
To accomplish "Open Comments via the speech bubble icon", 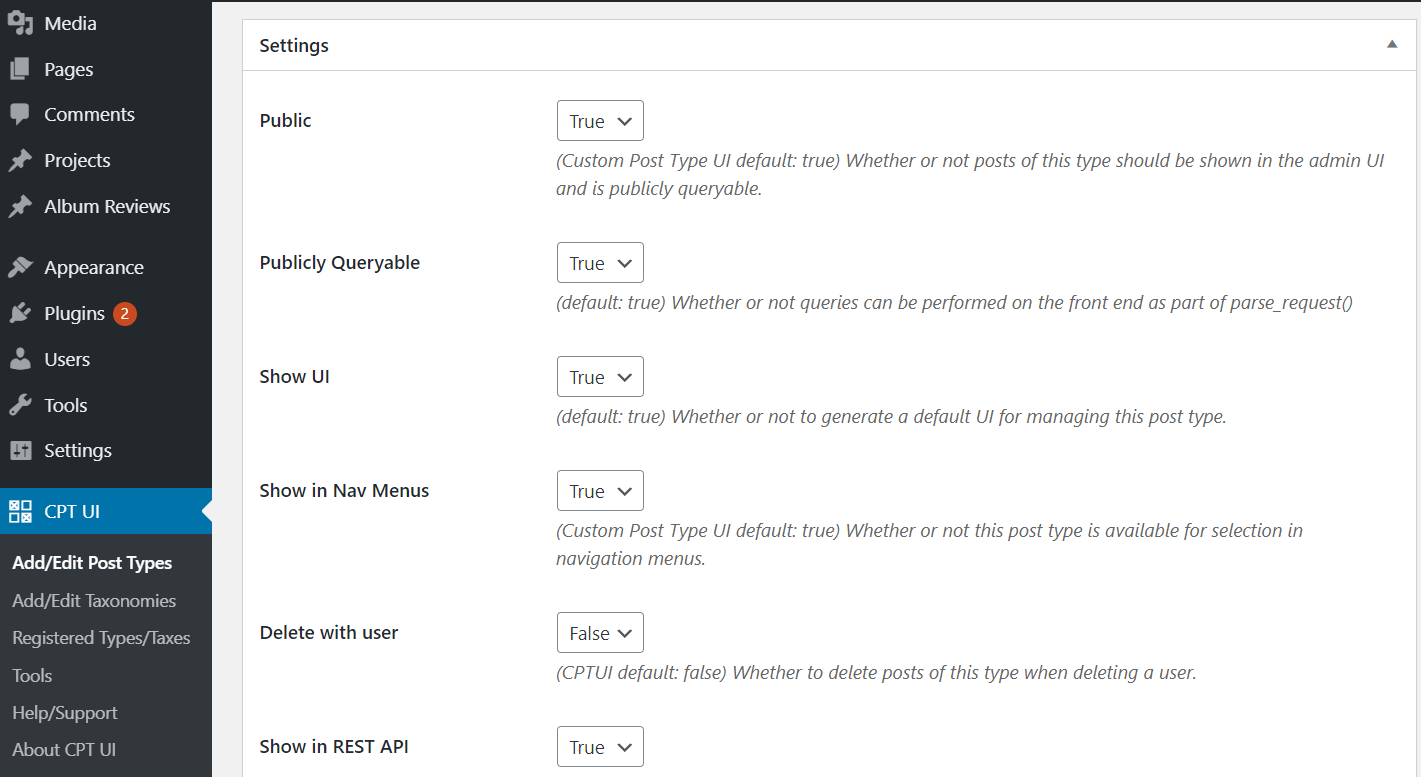I will (x=20, y=114).
